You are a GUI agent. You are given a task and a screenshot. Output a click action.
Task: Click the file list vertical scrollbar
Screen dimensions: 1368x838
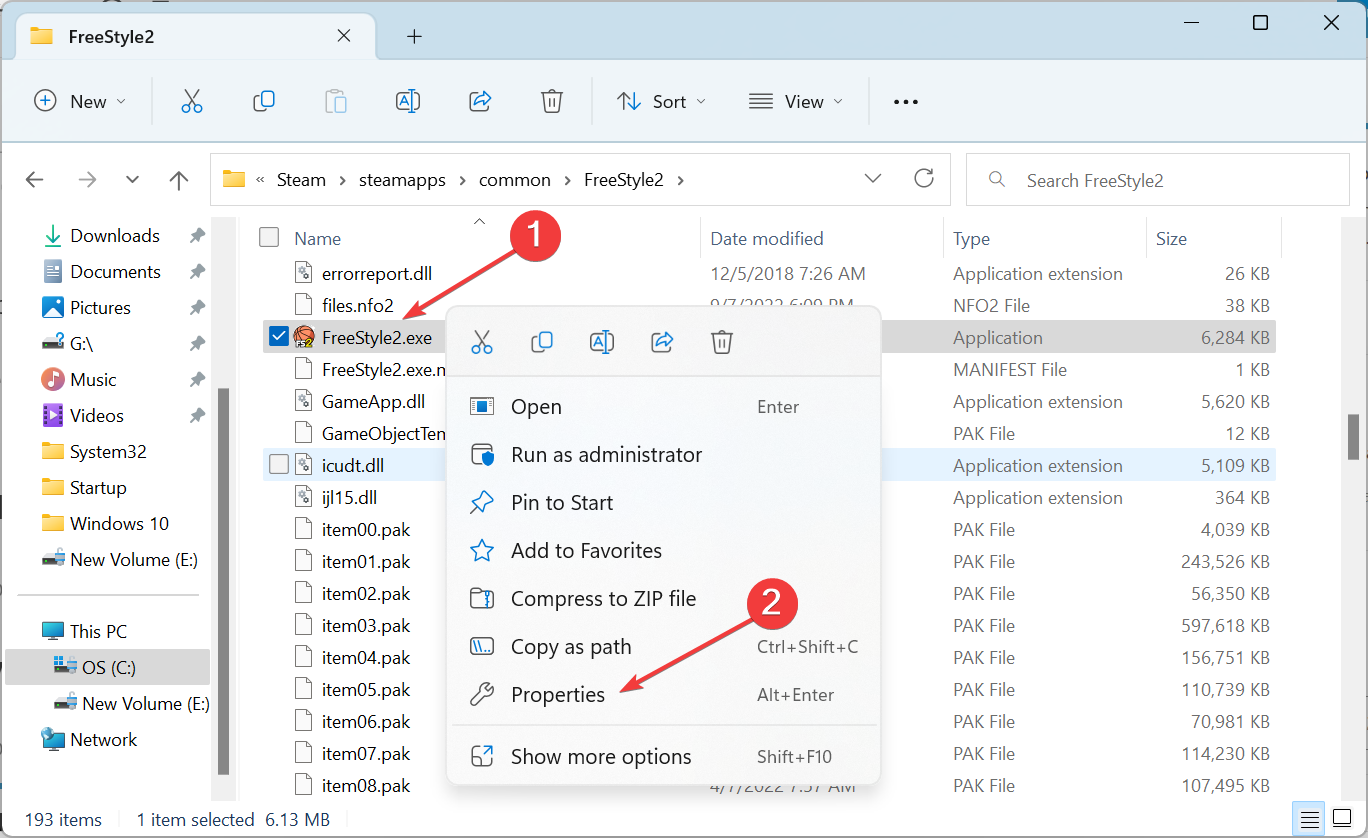[x=1353, y=437]
